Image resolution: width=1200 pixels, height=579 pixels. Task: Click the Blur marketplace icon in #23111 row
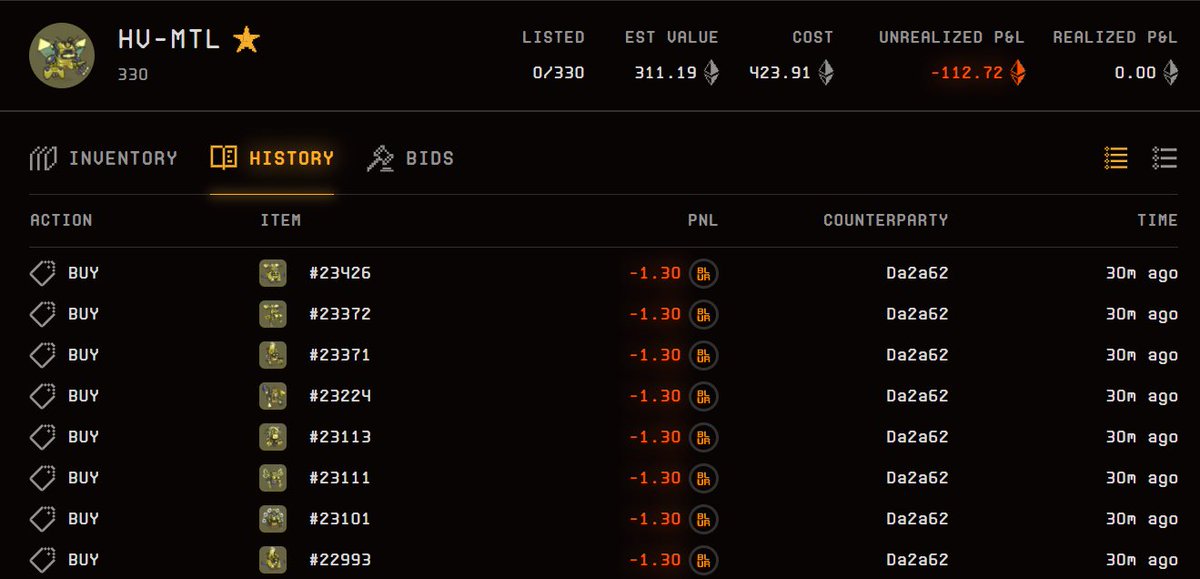[x=704, y=478]
